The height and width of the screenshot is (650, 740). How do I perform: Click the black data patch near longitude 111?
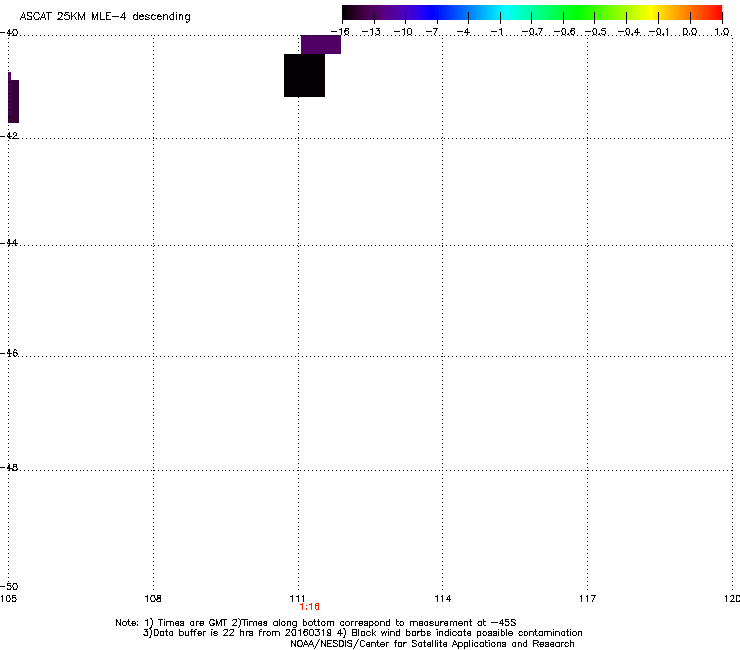click(304, 76)
